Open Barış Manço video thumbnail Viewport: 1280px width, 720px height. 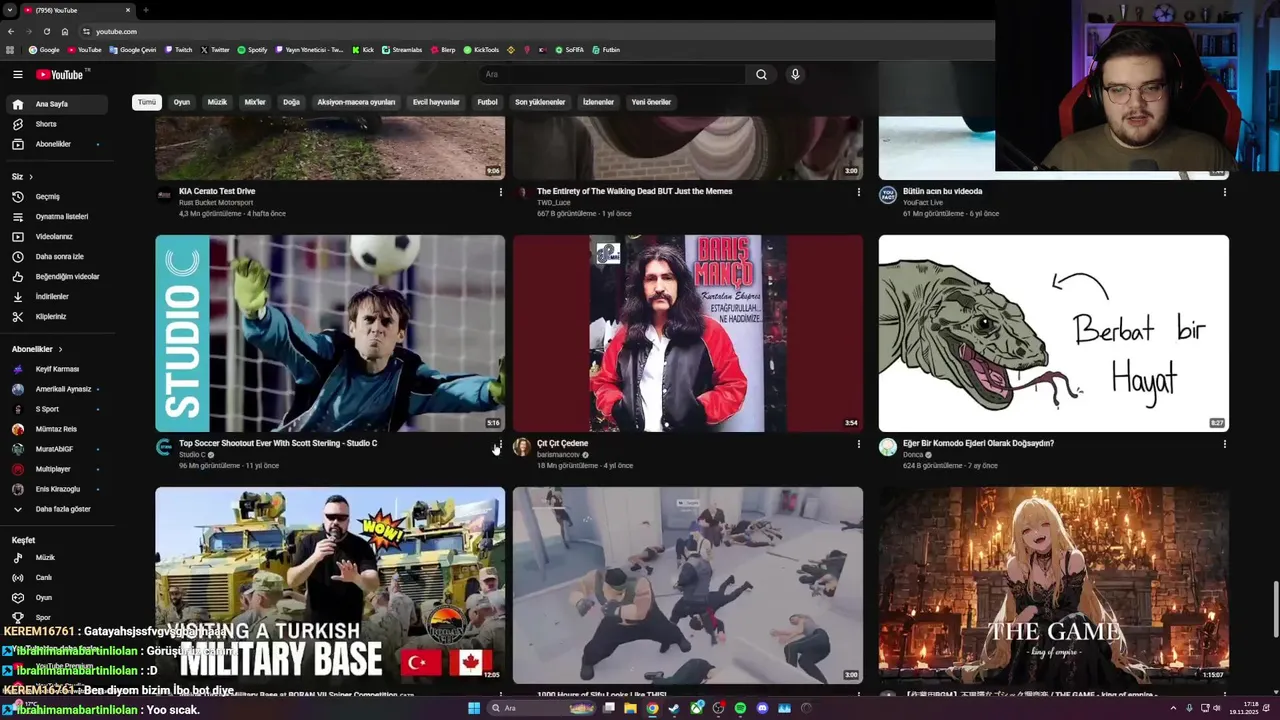point(688,333)
